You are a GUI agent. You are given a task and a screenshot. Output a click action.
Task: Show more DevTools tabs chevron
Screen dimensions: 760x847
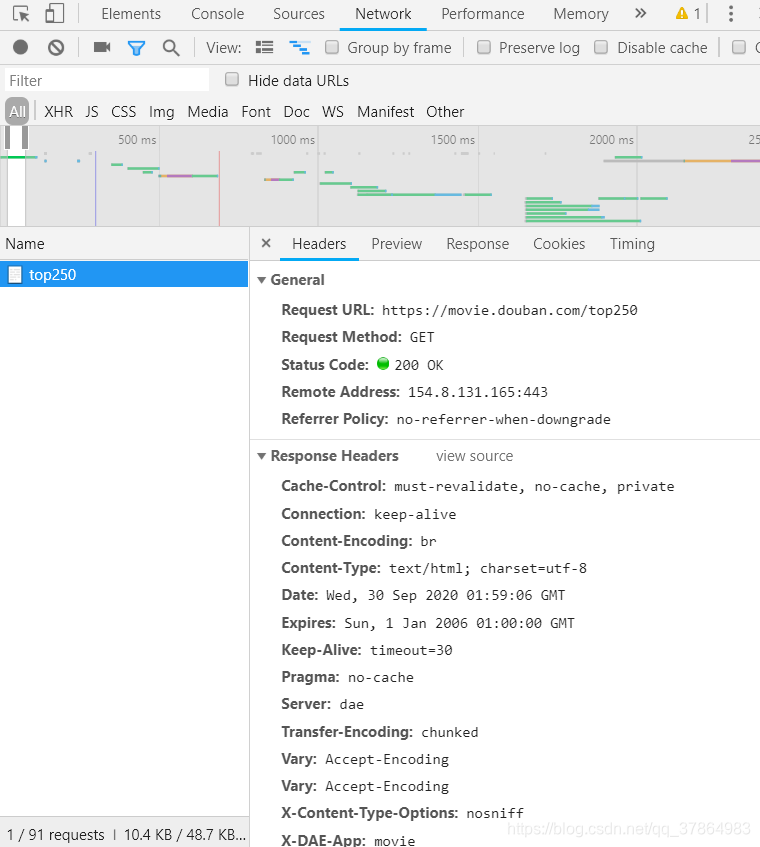[641, 14]
